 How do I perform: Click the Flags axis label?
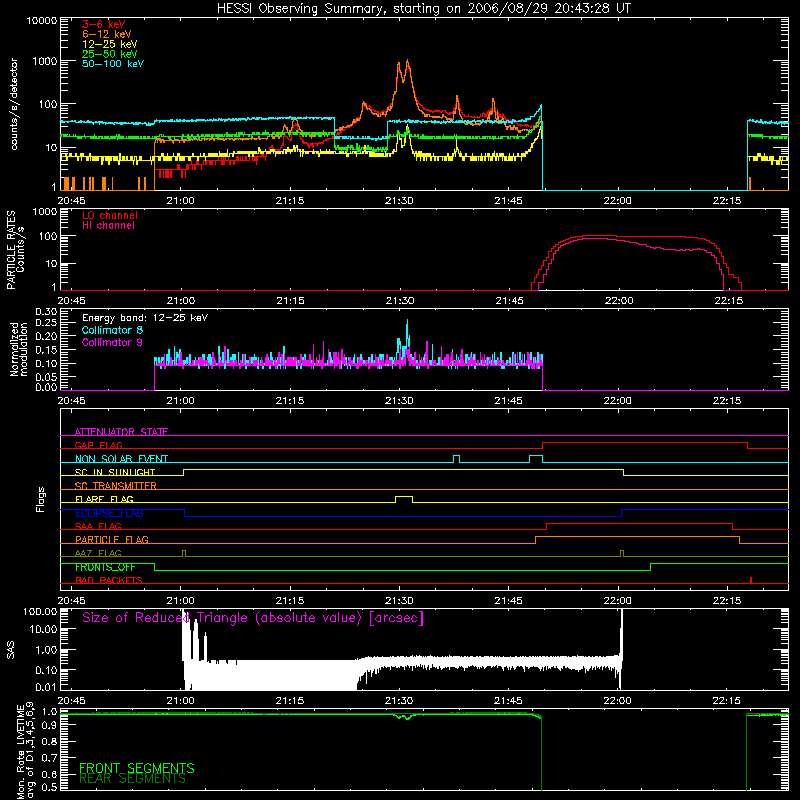tap(41, 499)
